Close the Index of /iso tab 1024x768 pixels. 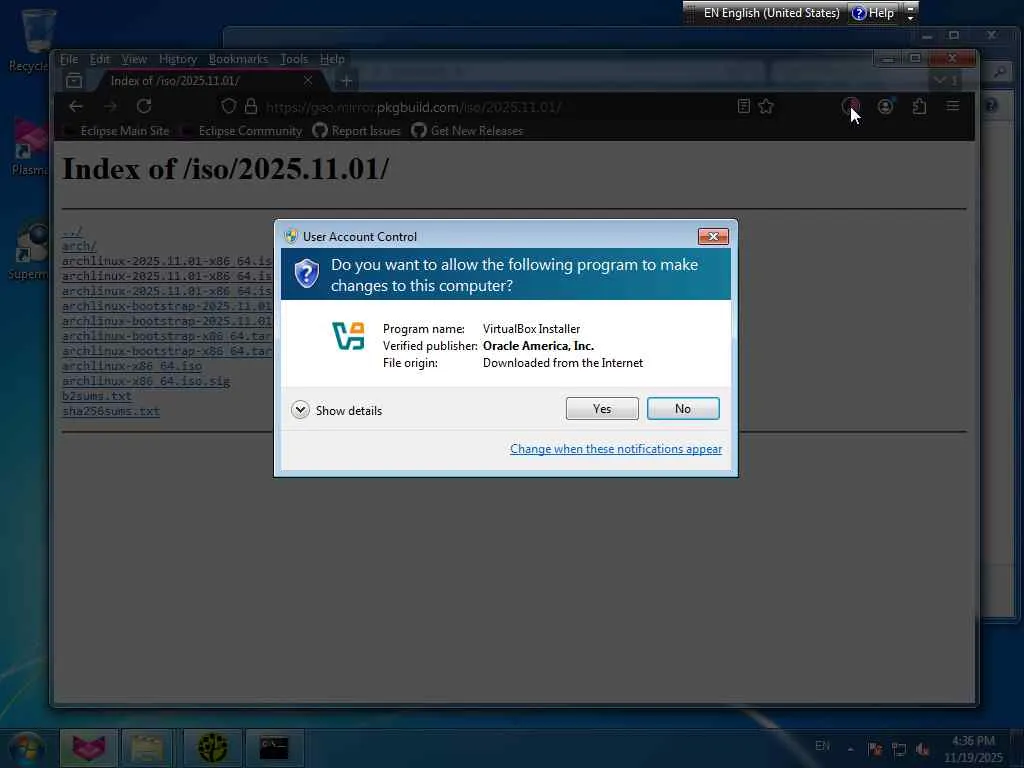(x=308, y=80)
